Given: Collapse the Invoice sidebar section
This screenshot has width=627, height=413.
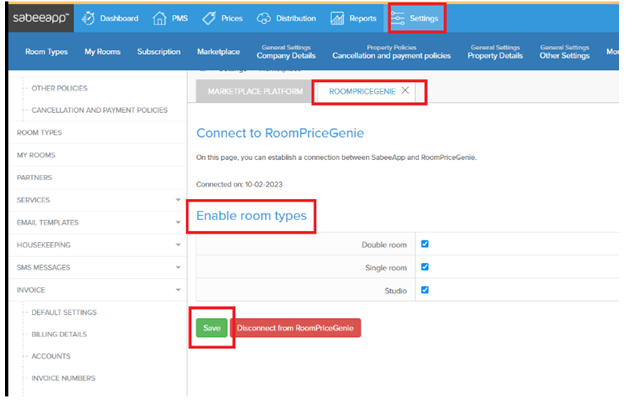Looking at the screenshot, I should tap(177, 290).
